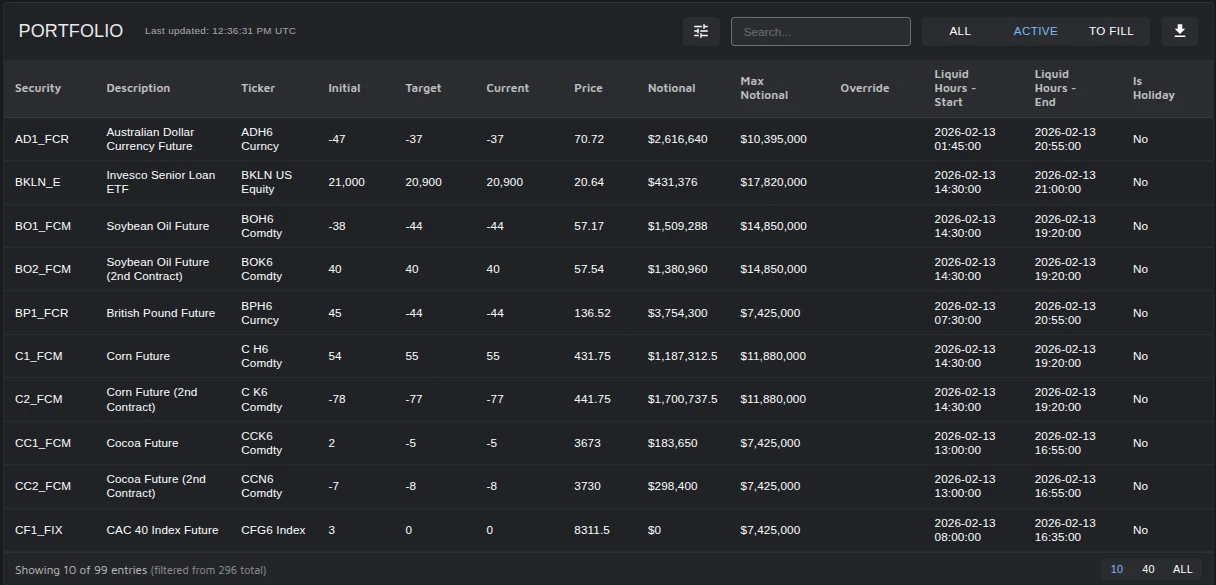Image resolution: width=1216 pixels, height=585 pixels.
Task: Show 10 entries per page
Action: click(x=1117, y=569)
